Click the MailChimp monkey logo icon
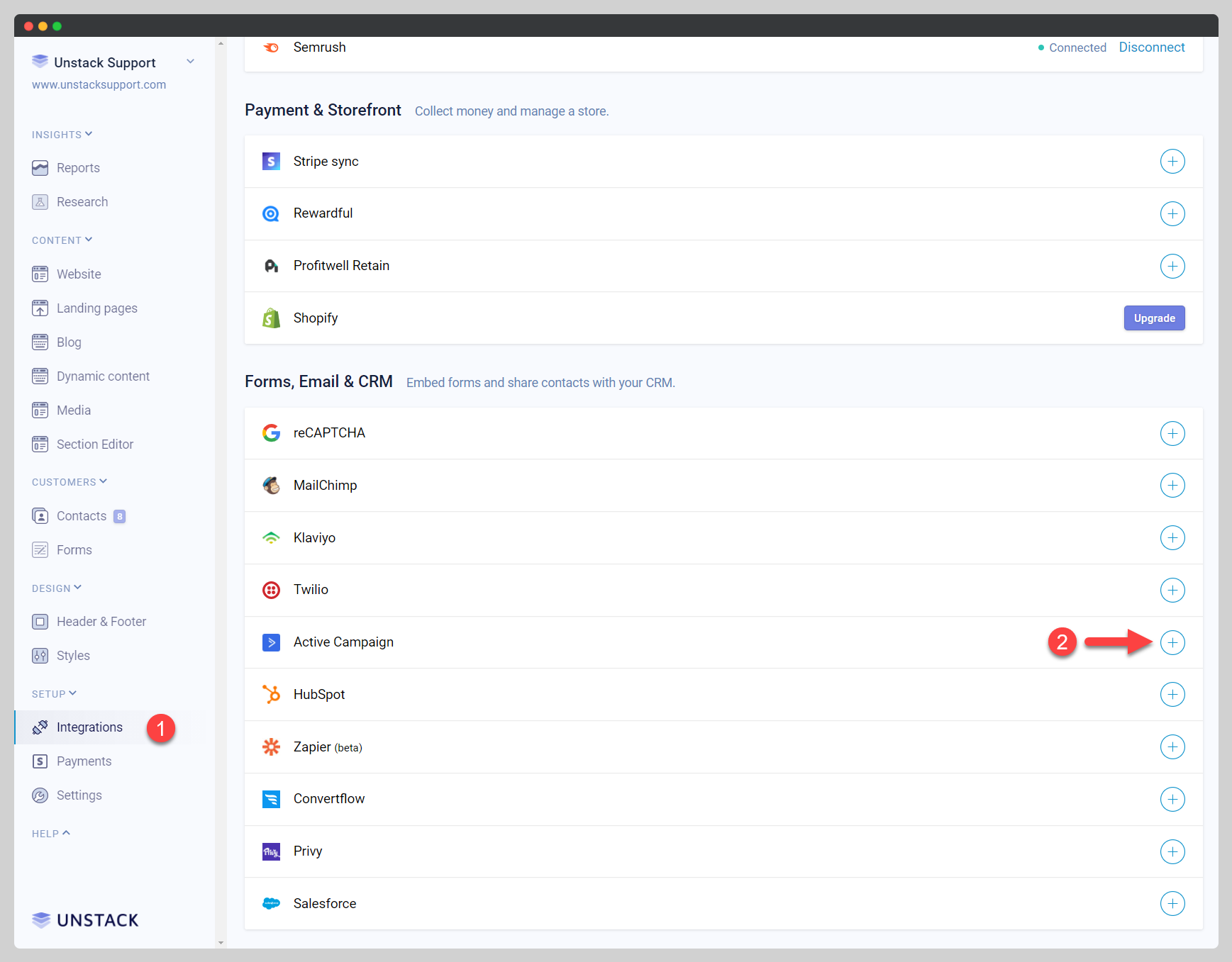This screenshot has height=962, width=1232. click(271, 486)
